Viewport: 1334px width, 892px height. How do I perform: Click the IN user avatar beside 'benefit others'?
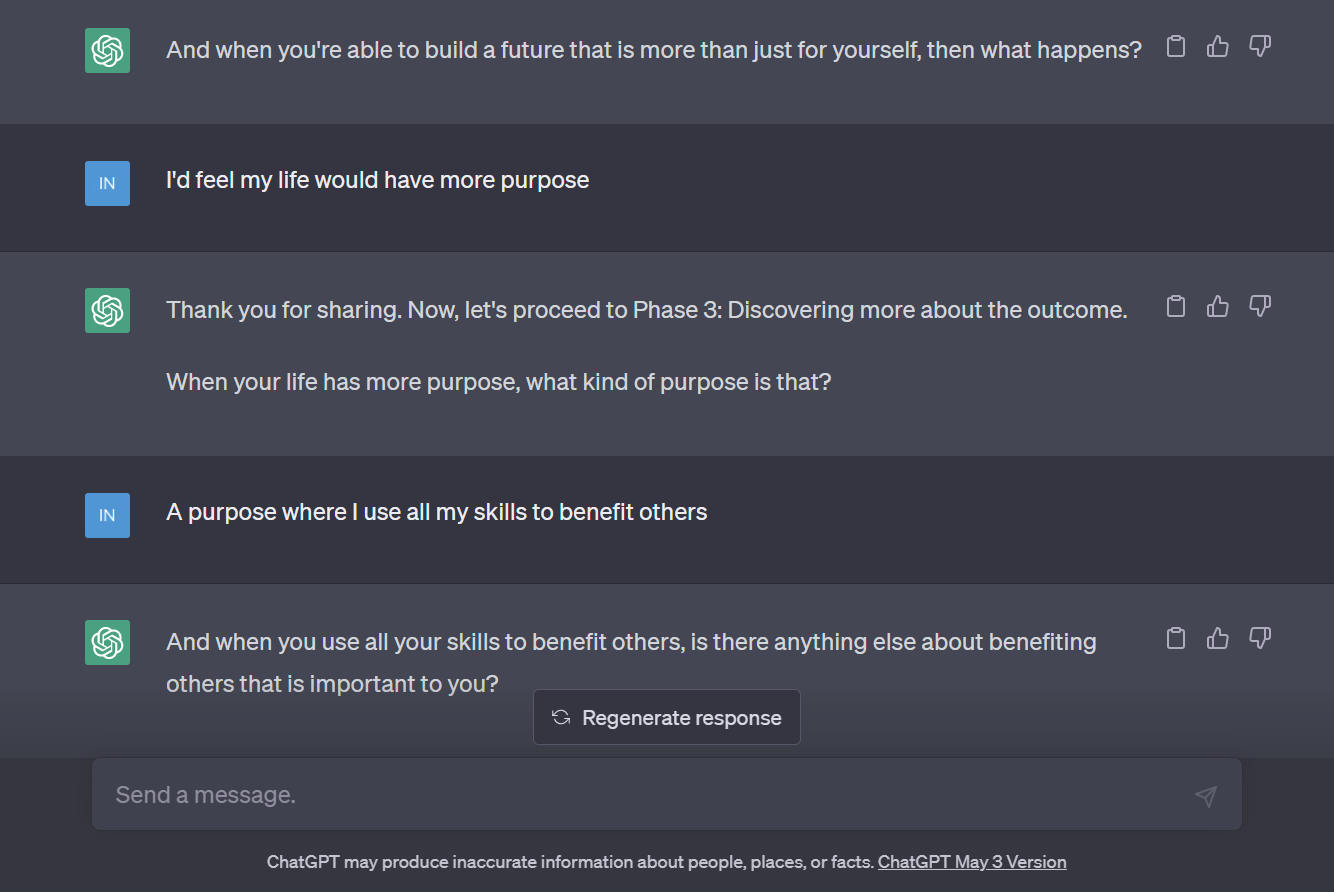pos(107,515)
